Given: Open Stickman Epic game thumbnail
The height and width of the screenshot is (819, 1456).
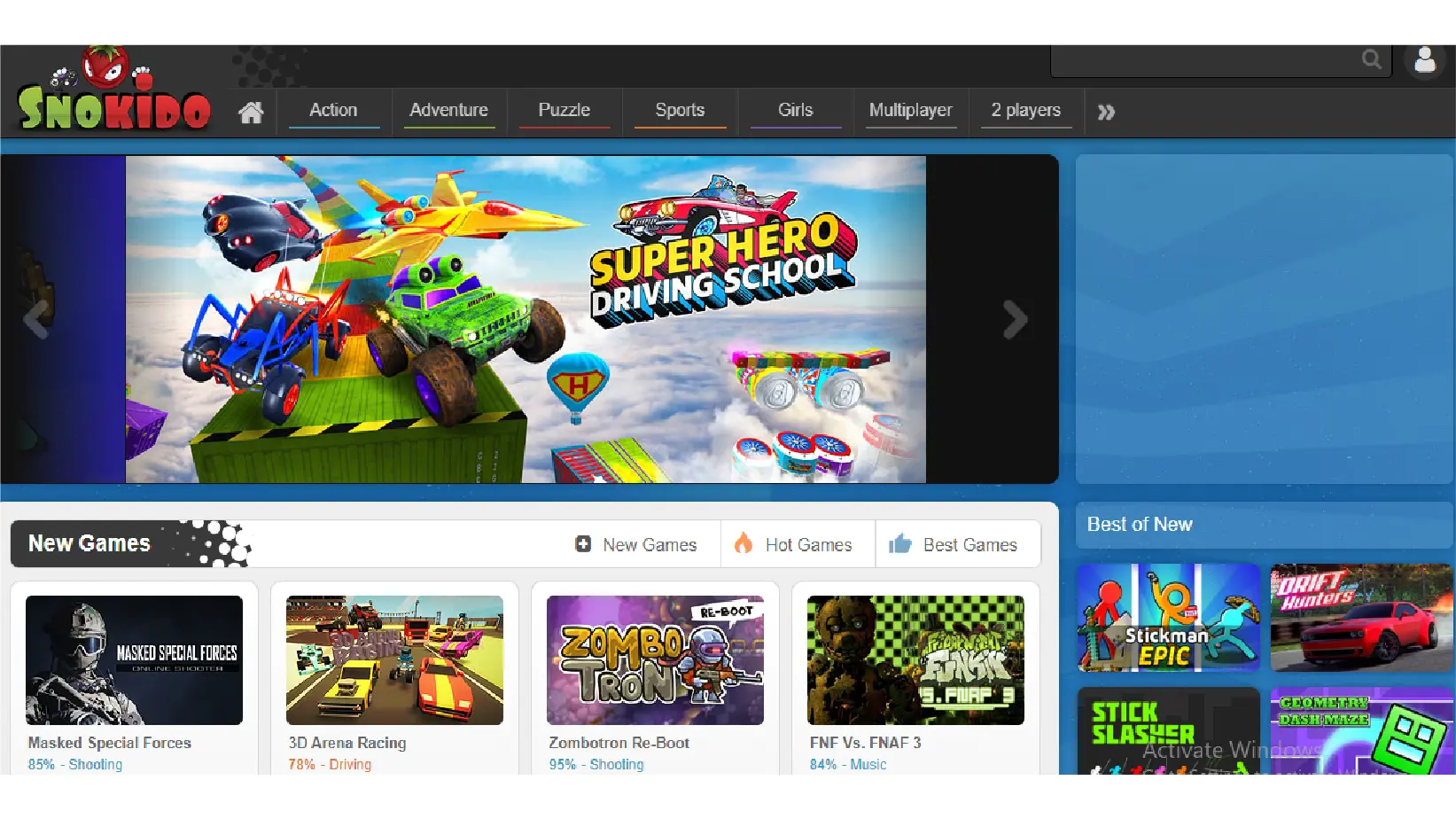Looking at the screenshot, I should [1168, 618].
